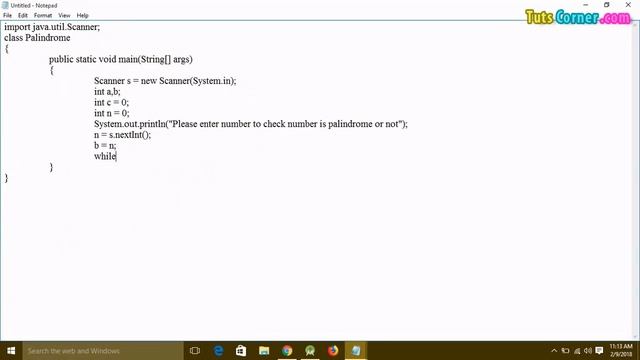Click the 'public static void main(String[] args)' line
This screenshot has height=360, width=640.
point(121,59)
